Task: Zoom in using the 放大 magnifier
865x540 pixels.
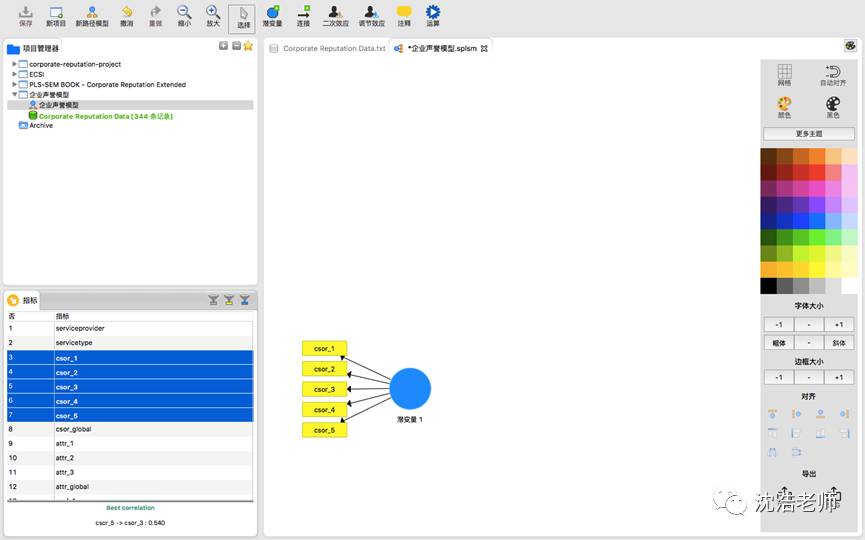Action: [213, 16]
